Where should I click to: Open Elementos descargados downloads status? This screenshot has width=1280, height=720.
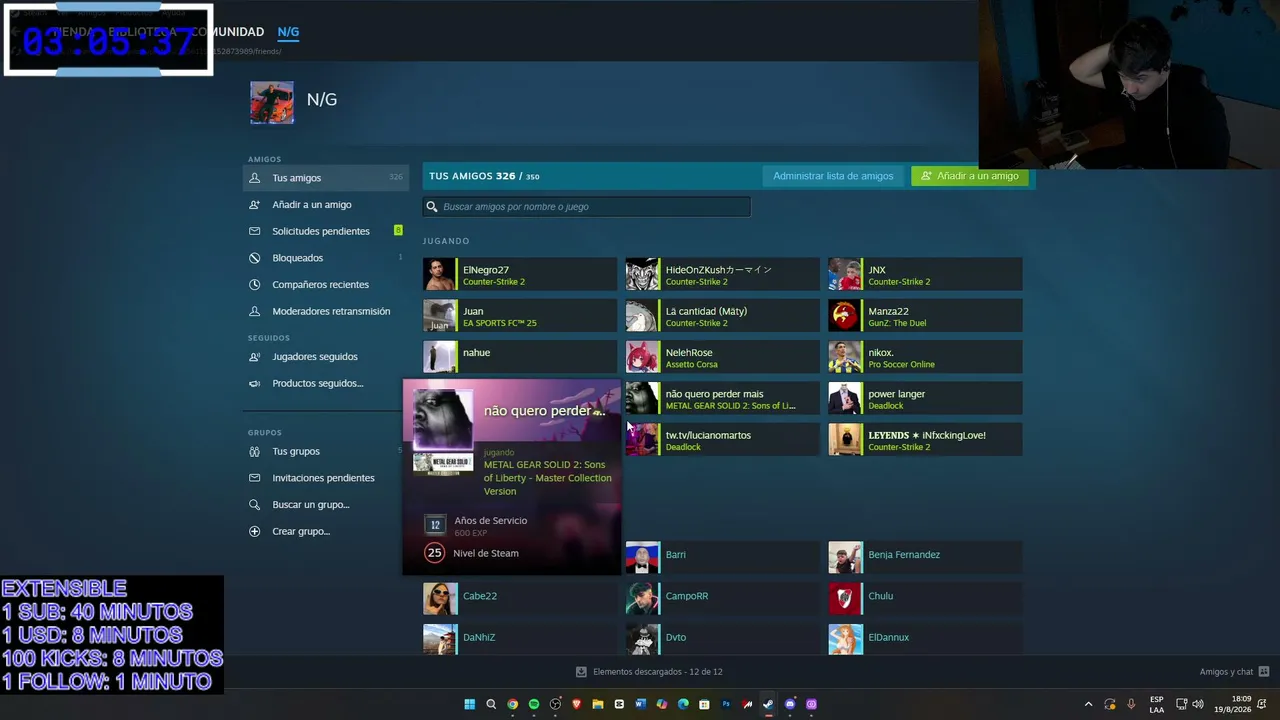649,672
